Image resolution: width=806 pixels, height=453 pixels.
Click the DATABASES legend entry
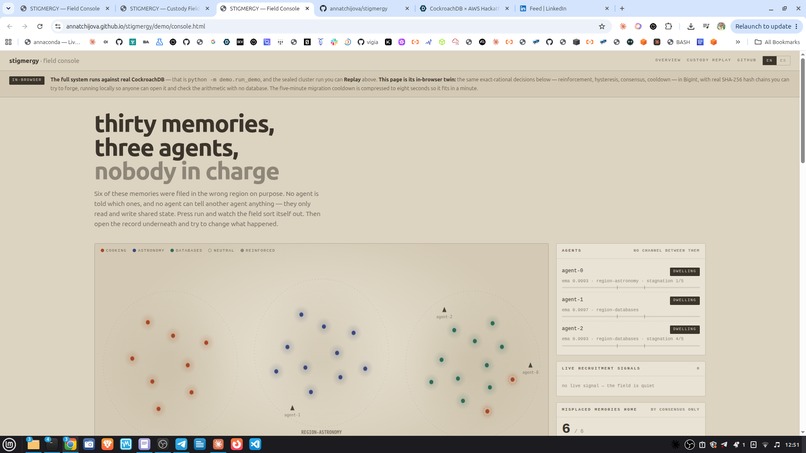[x=186, y=250]
